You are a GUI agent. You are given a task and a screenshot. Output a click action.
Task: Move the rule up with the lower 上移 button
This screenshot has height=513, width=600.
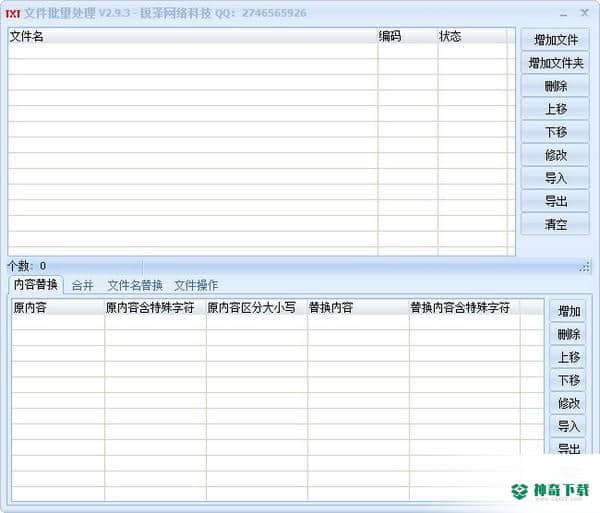click(568, 357)
